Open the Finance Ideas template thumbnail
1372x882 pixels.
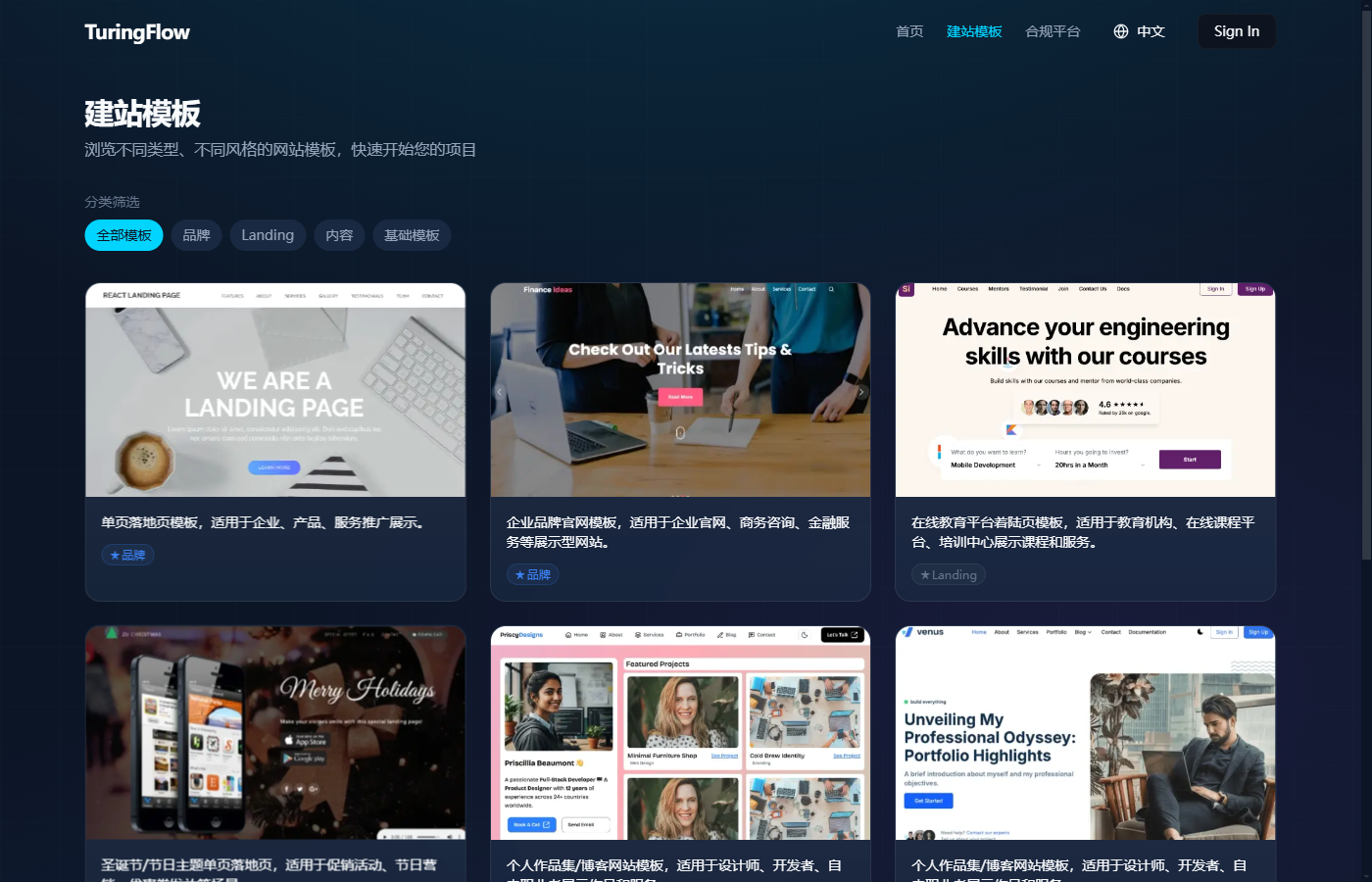[x=680, y=390]
